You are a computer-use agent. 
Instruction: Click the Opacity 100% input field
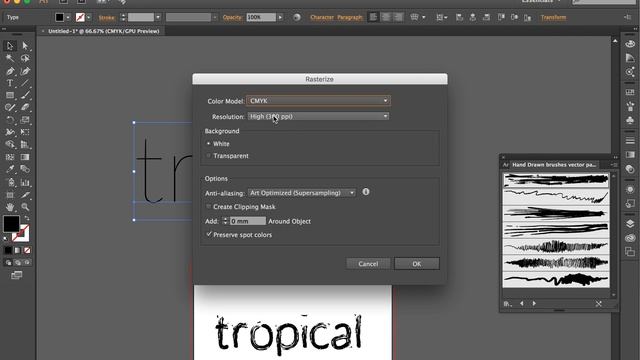[261, 17]
